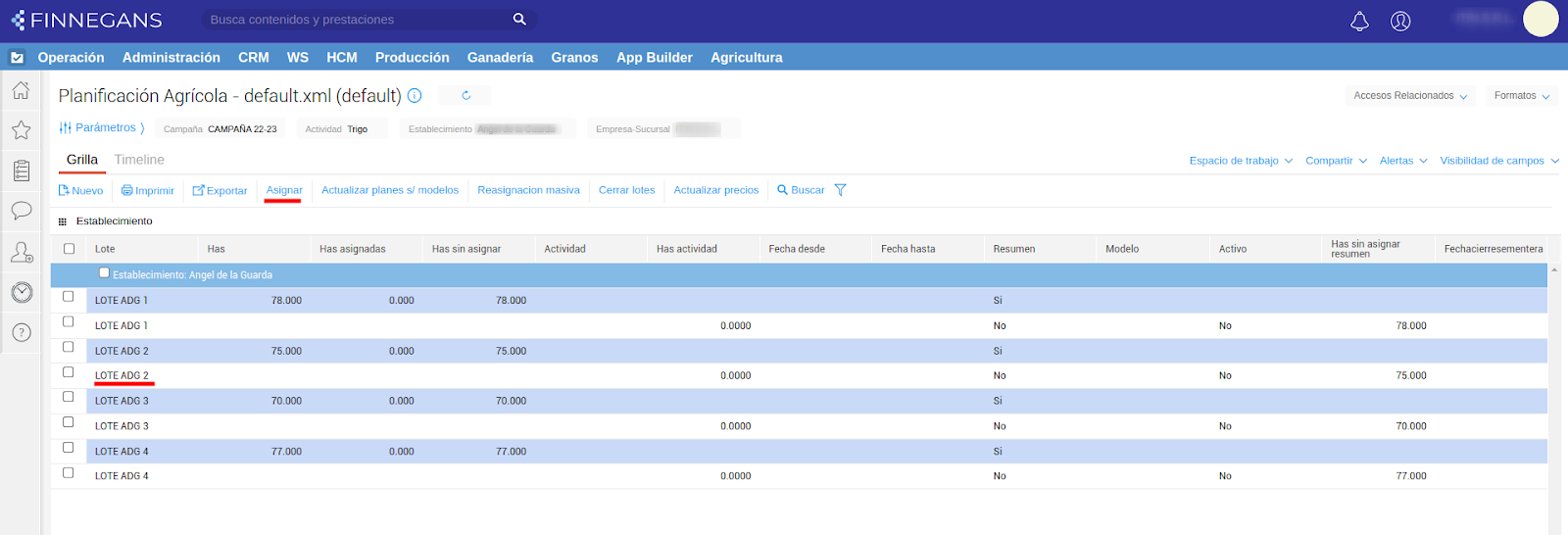The image size is (1568, 535).
Task: Click the refresh icon beside the title
Action: point(465,96)
